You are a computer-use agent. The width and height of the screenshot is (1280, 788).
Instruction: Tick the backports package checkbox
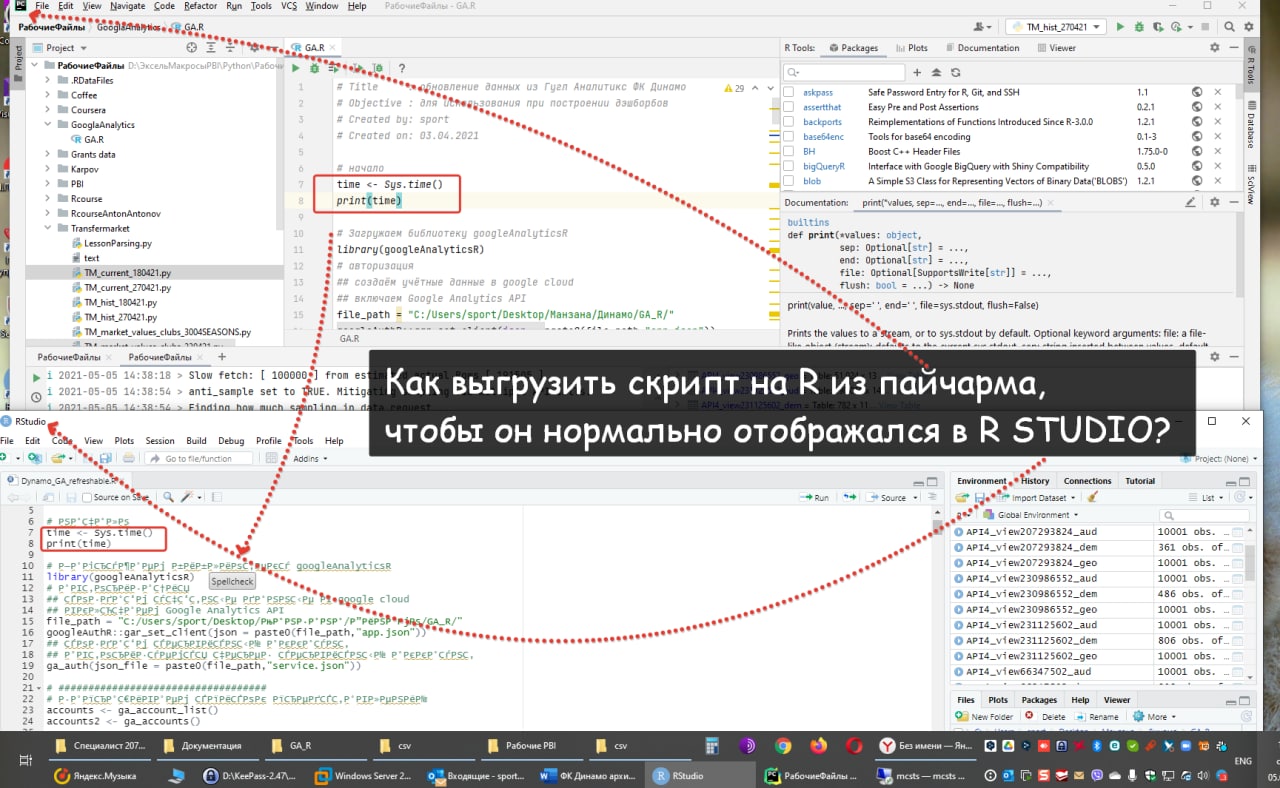[x=789, y=122]
